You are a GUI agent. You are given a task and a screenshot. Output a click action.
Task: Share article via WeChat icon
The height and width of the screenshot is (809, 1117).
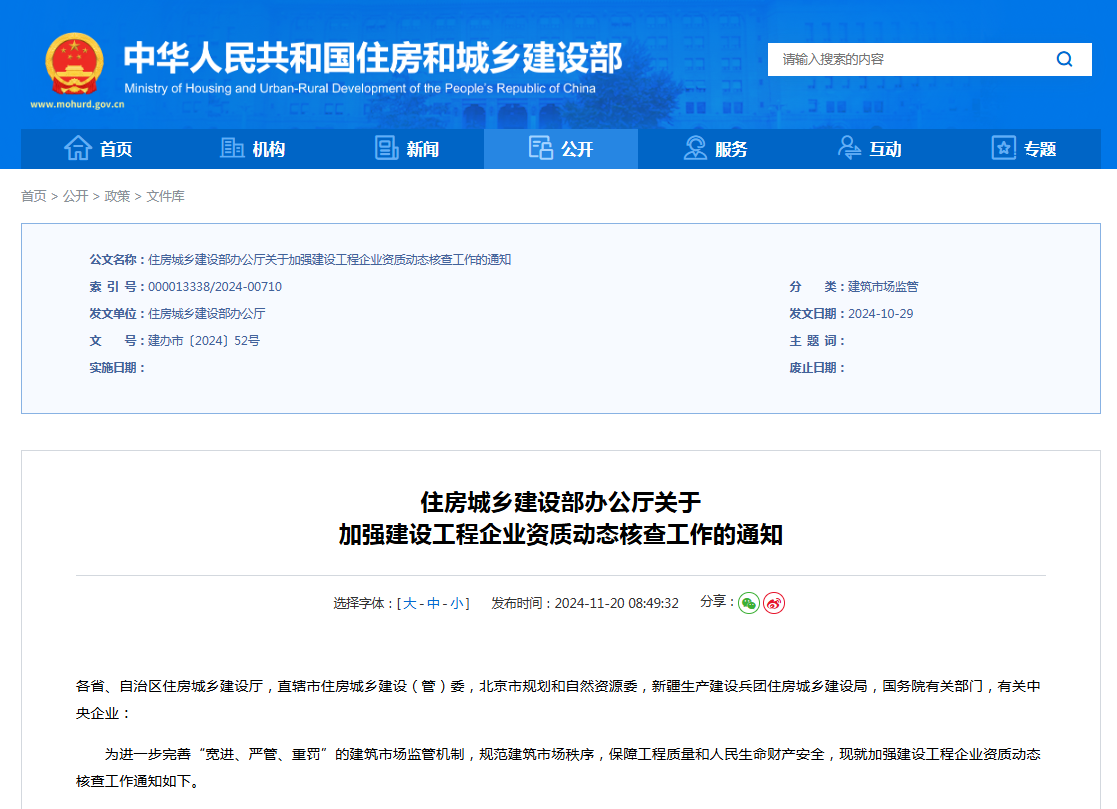[749, 603]
